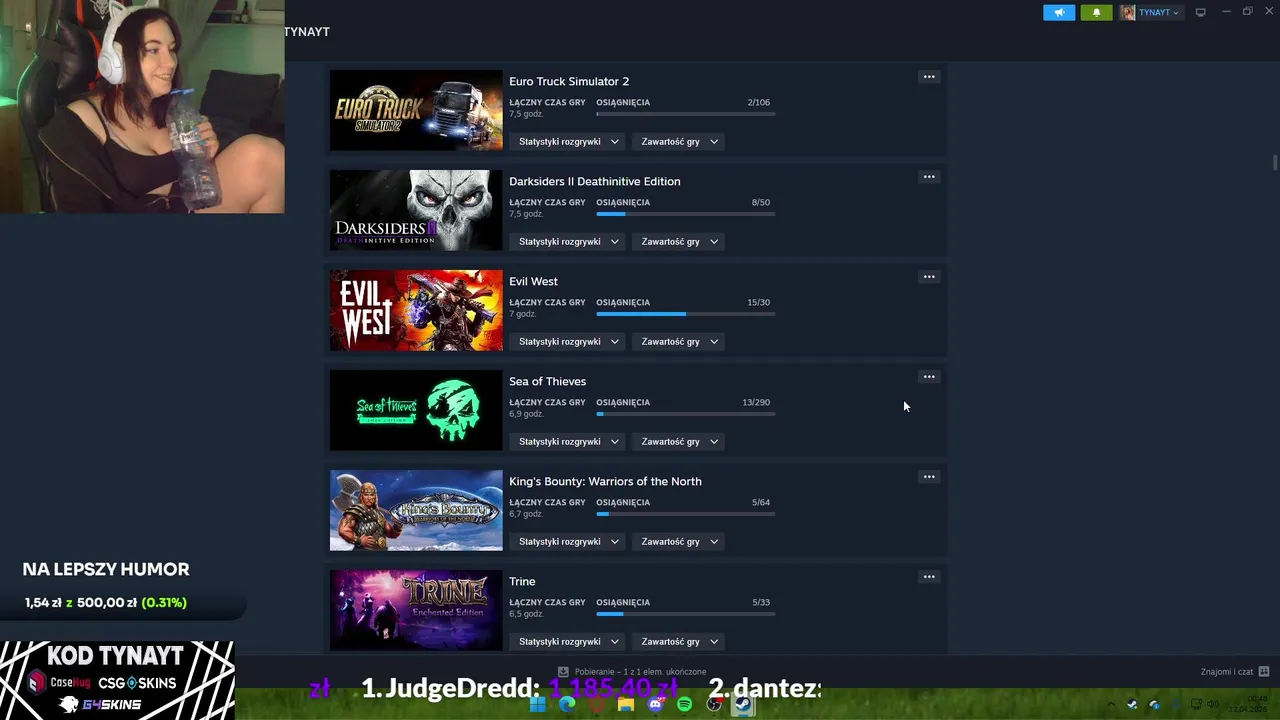Click the Euro Truck Simulator 2 cover image
1280x720 pixels.
click(416, 110)
